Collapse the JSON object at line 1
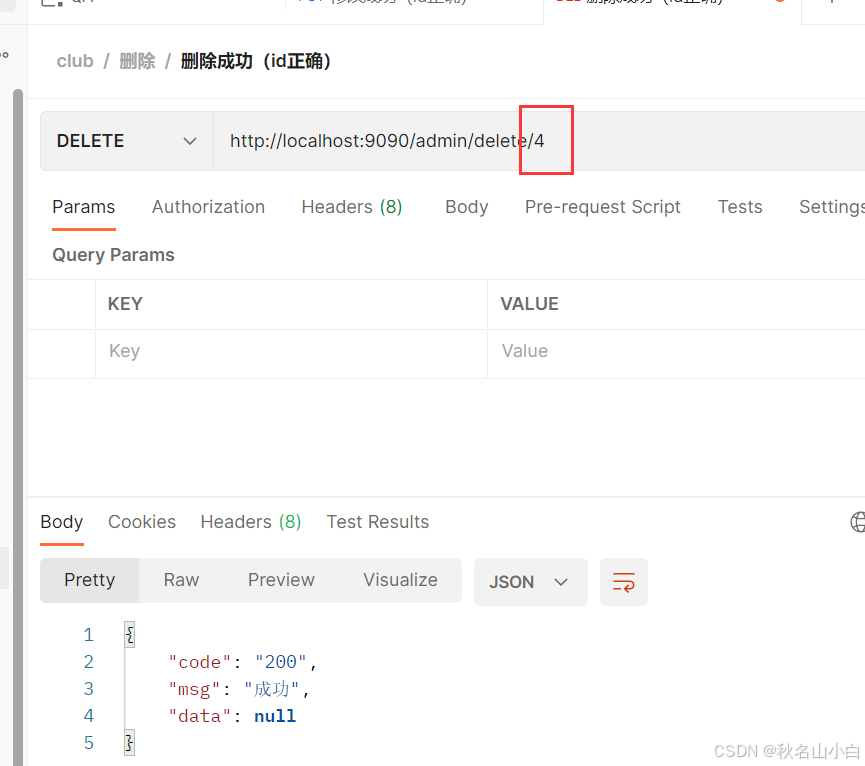The image size is (865, 766). [130, 635]
